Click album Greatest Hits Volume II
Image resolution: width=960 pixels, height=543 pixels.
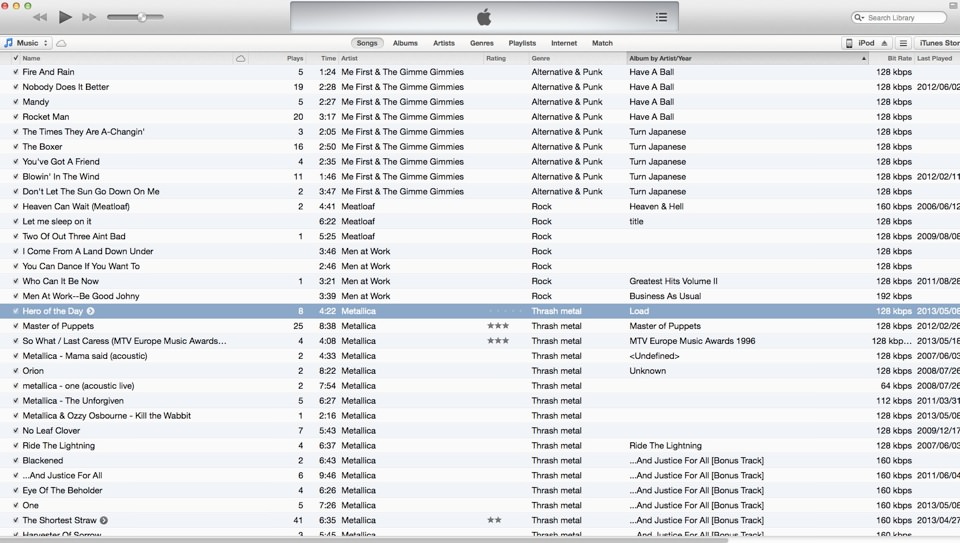pyautogui.click(x=673, y=281)
